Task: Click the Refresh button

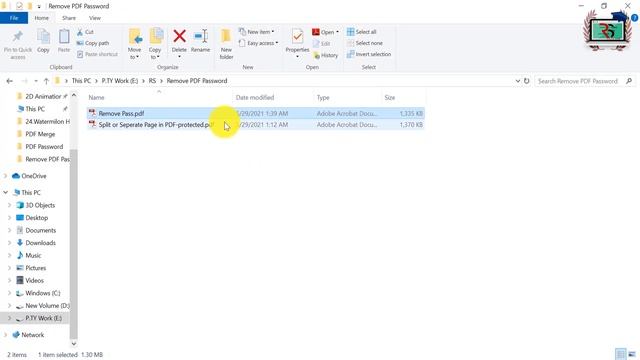Action: (x=527, y=81)
